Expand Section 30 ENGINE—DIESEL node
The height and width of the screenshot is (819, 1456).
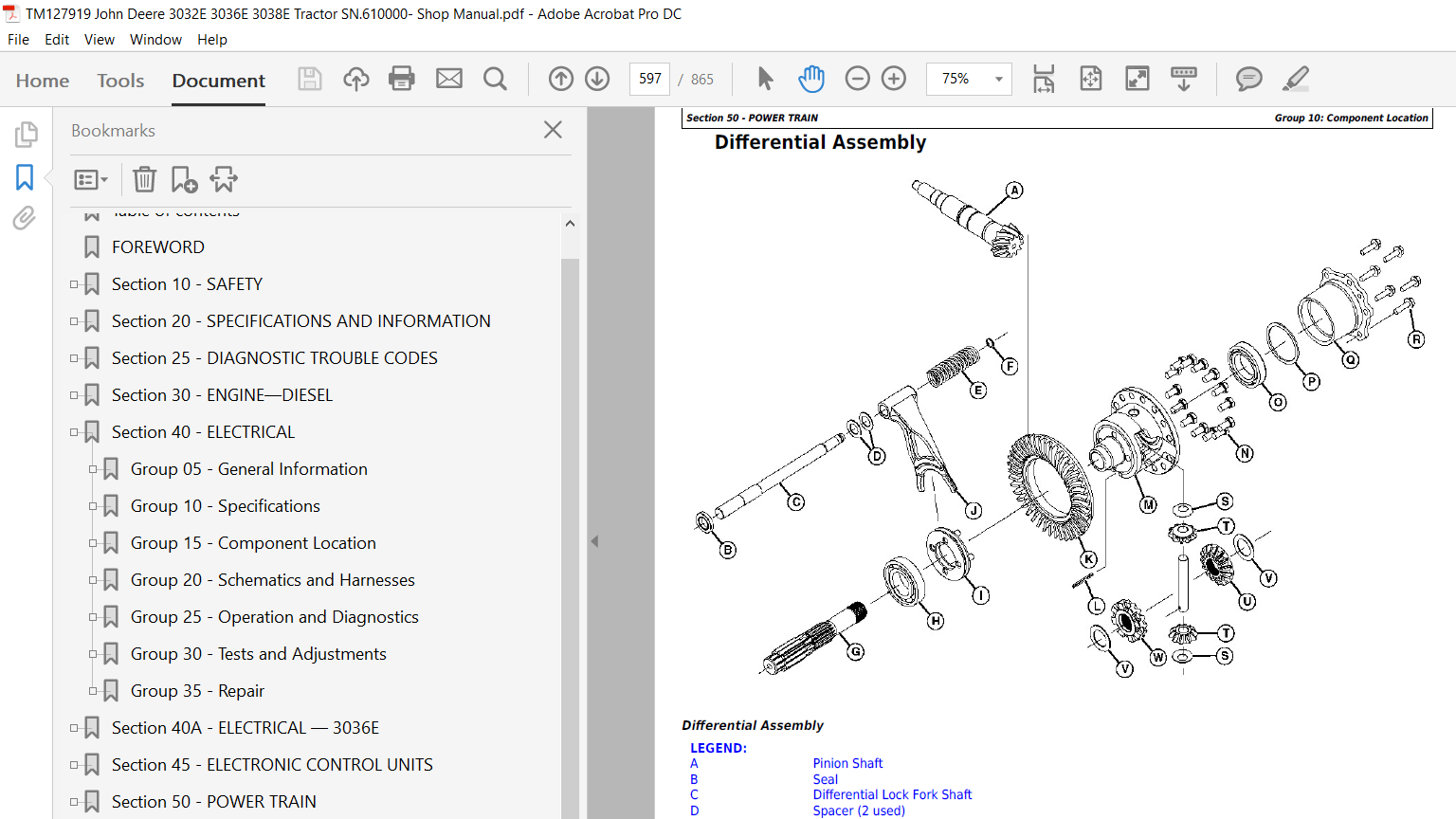[74, 395]
